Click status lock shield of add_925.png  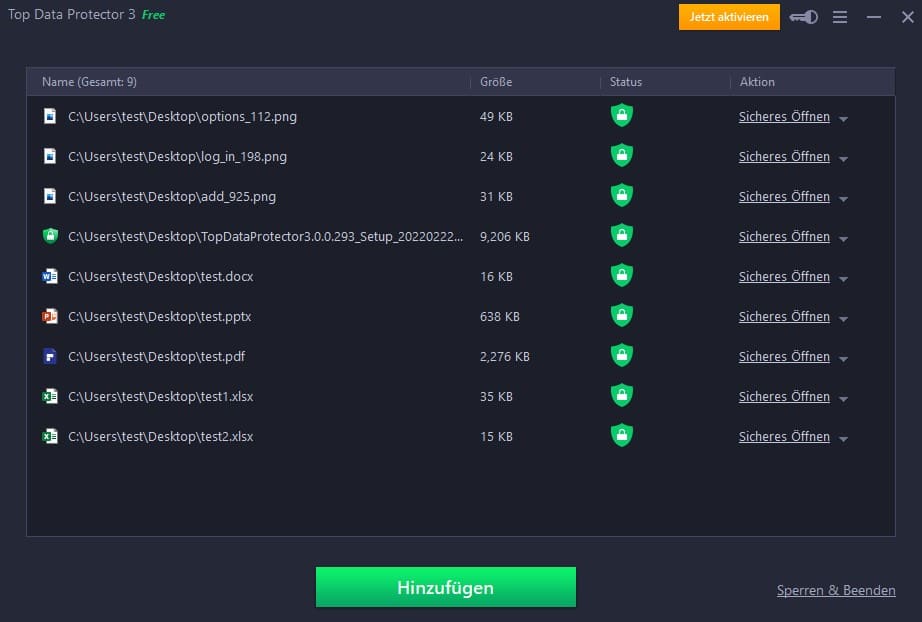(x=622, y=195)
